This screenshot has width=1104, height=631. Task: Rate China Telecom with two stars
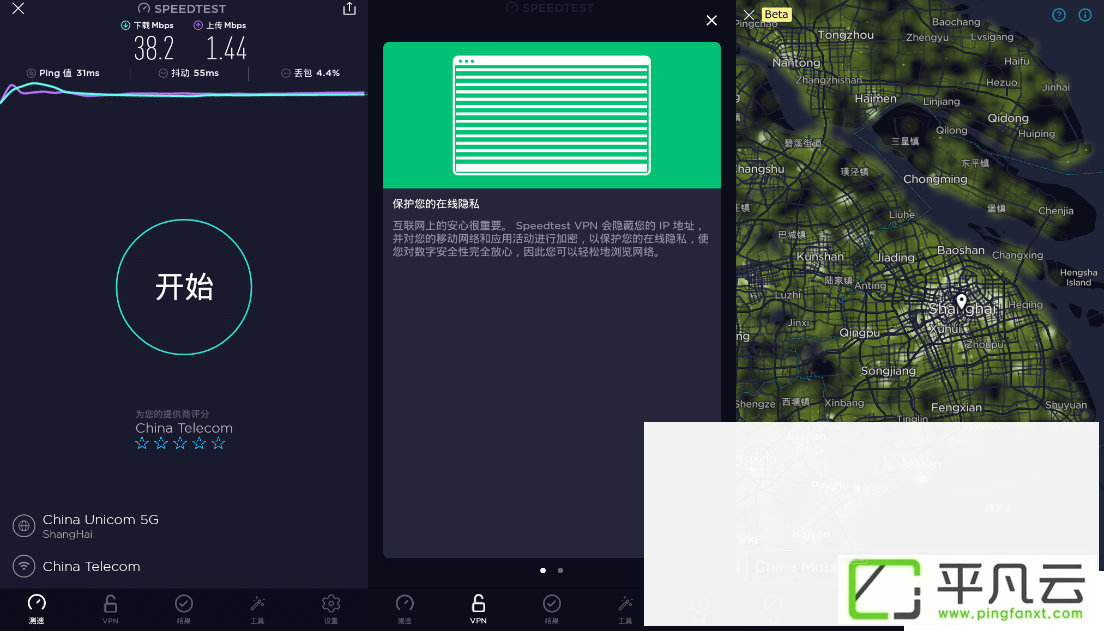coord(161,443)
